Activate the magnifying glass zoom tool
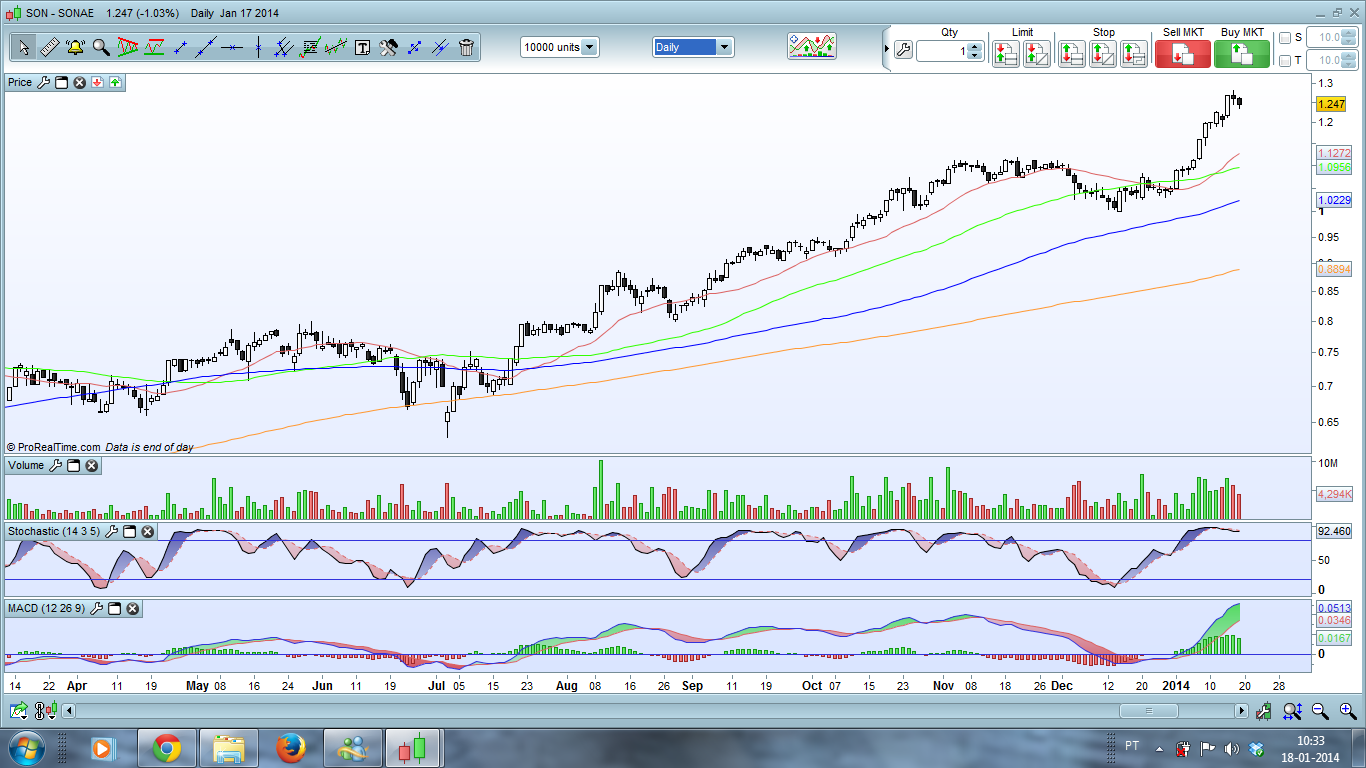The width and height of the screenshot is (1366, 768). click(x=101, y=47)
